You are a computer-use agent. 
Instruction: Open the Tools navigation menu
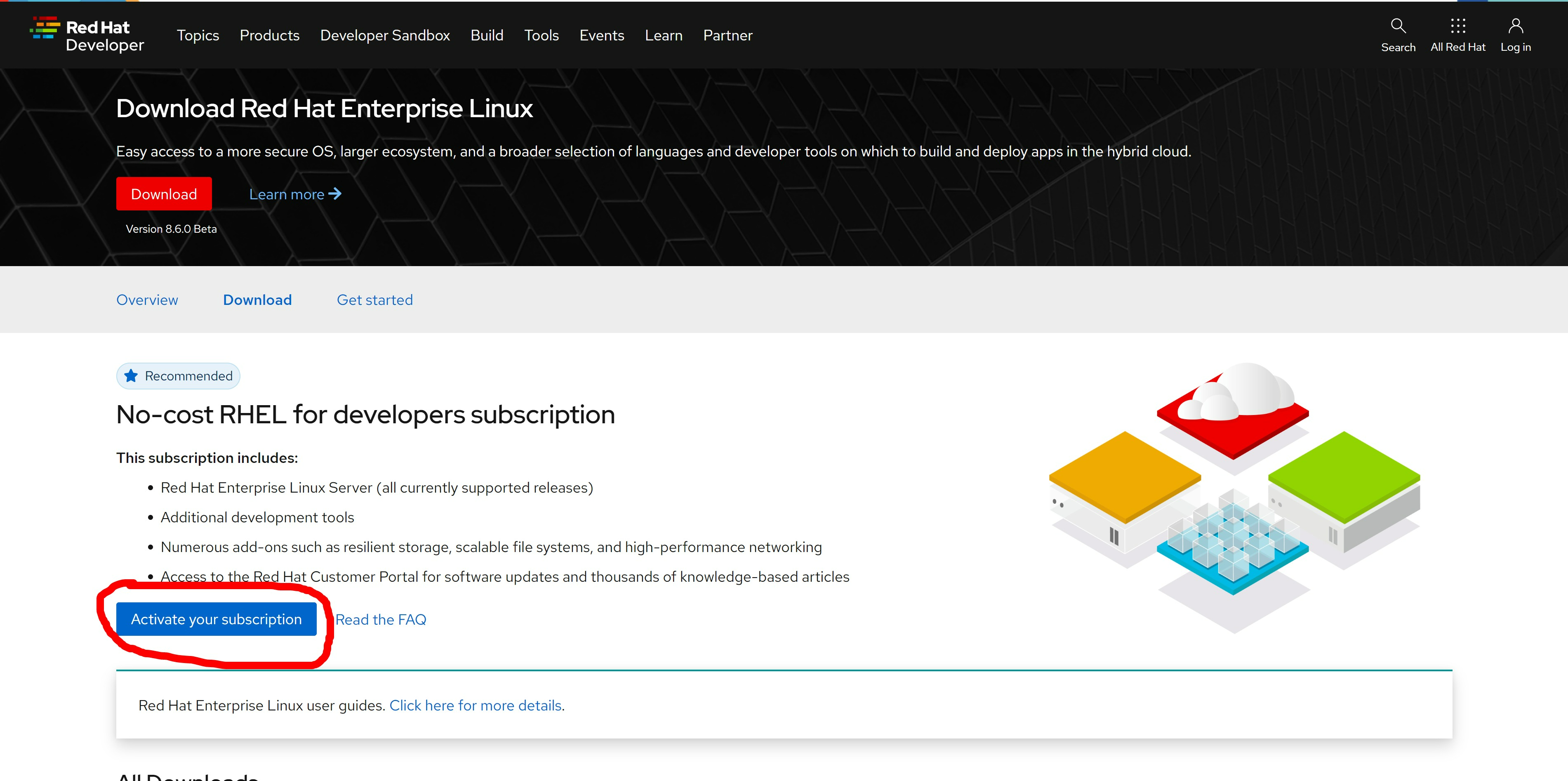[541, 35]
